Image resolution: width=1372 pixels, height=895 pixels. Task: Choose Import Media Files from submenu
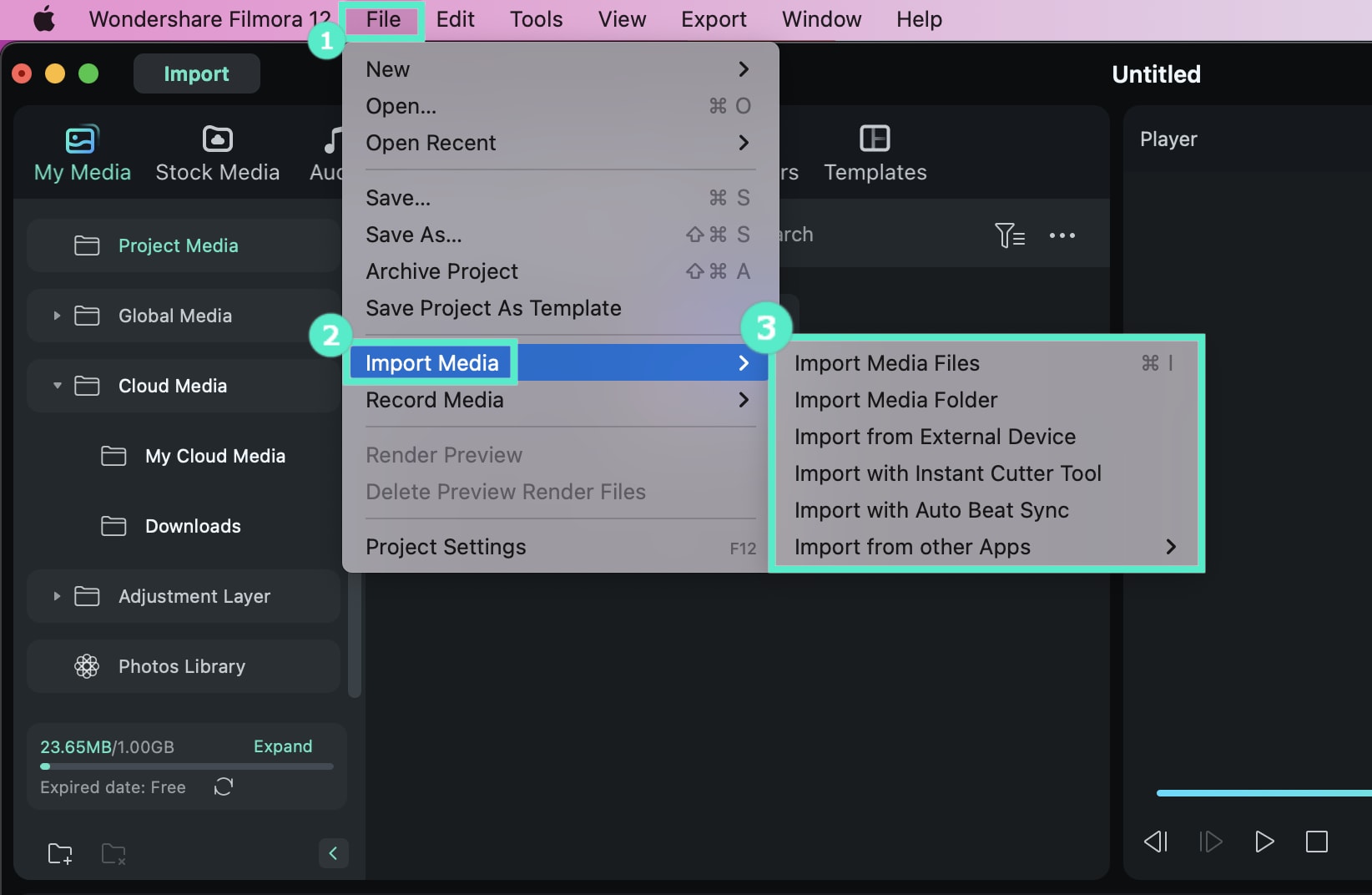[x=886, y=363]
